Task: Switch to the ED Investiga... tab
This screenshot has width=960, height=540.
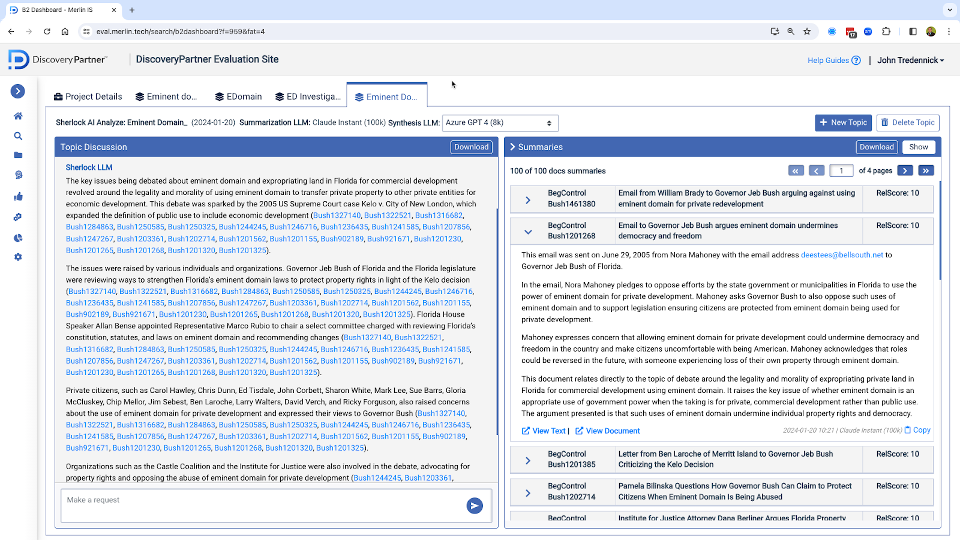Action: coord(306,97)
